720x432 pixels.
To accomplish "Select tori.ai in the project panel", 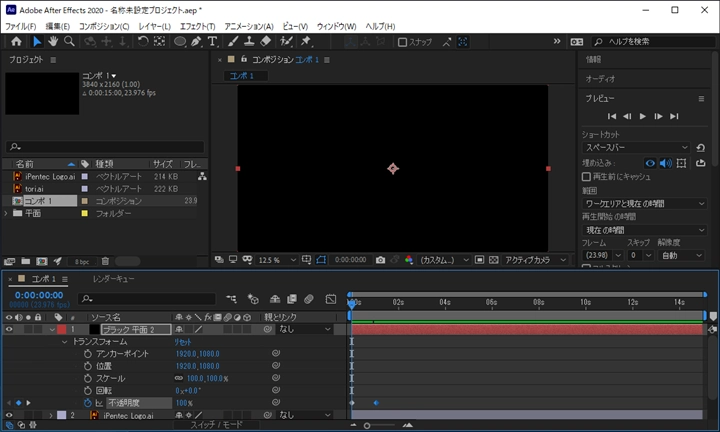I will (34, 188).
